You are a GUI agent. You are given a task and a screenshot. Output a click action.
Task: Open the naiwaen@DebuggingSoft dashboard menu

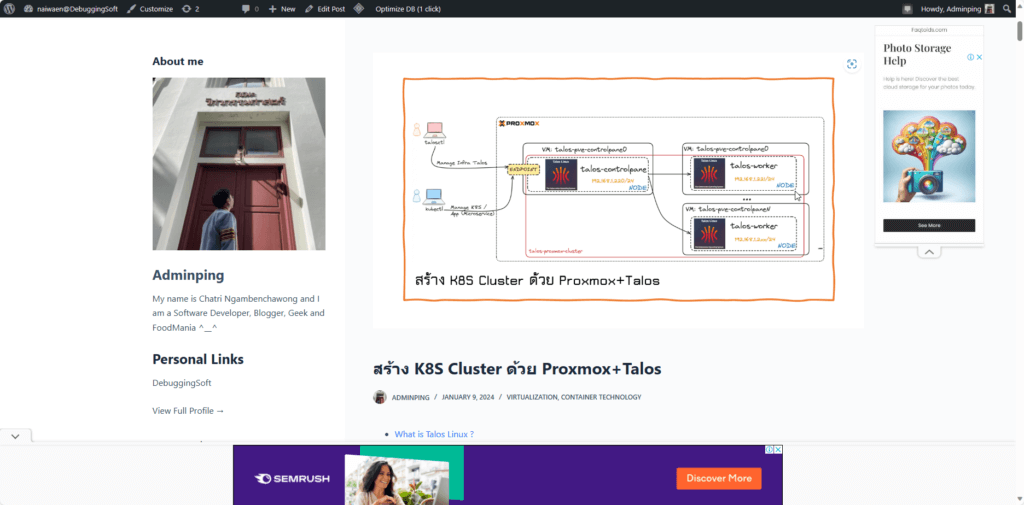[71, 8]
